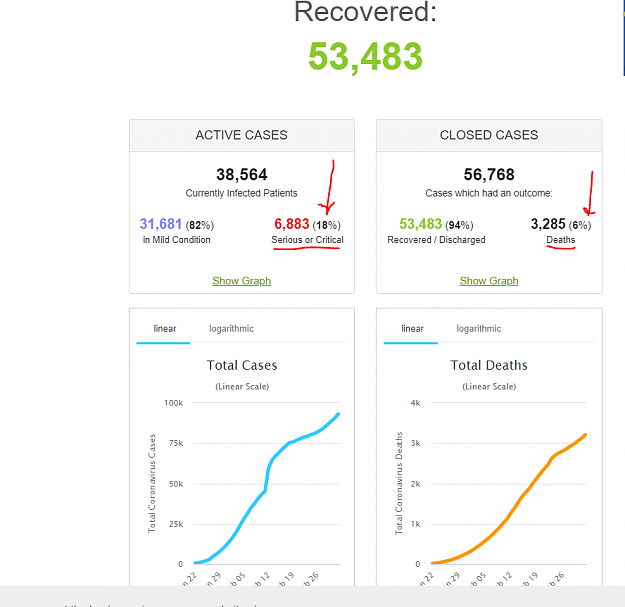This screenshot has width=625, height=607.
Task: Open Show Graph link under Closed Cases
Action: pos(489,281)
